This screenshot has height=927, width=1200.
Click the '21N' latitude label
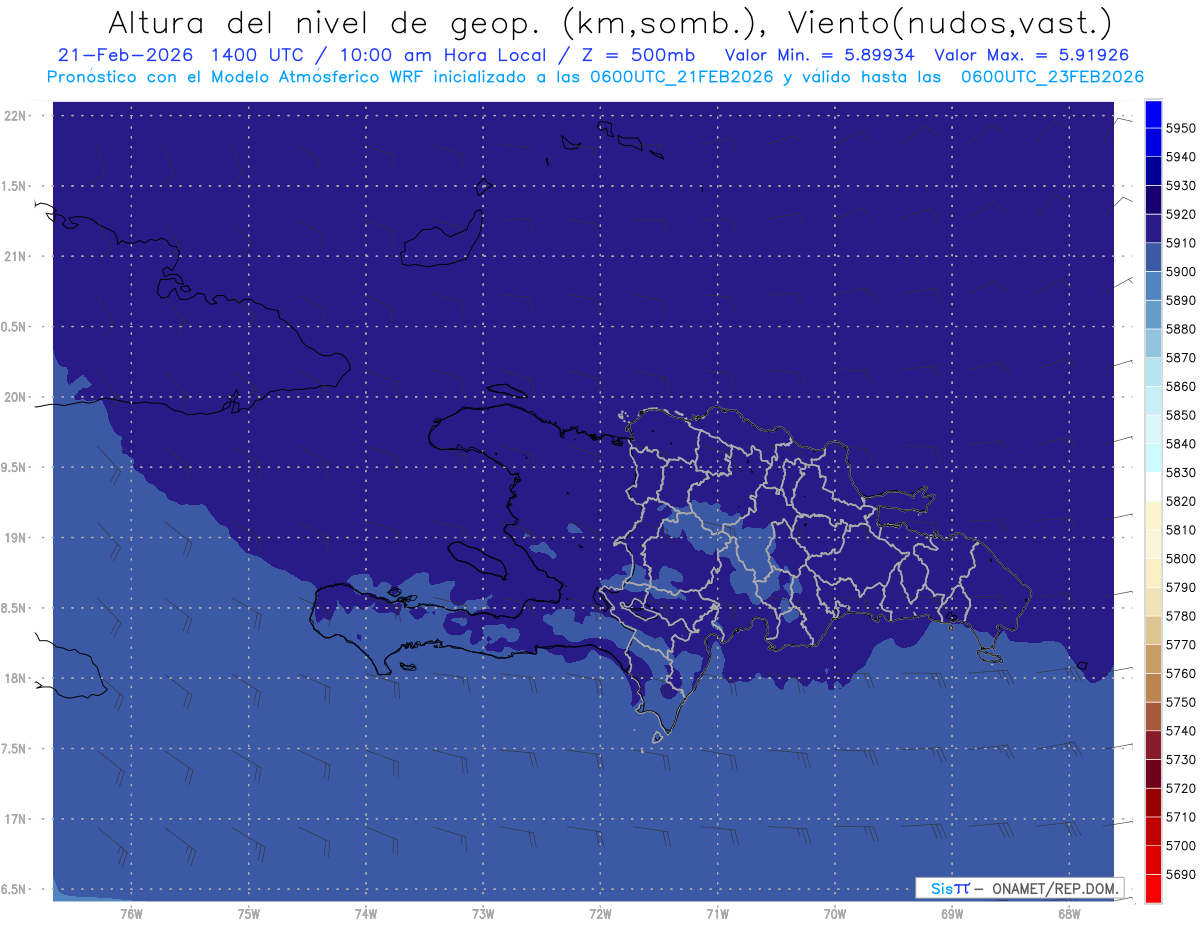pyautogui.click(x=15, y=257)
